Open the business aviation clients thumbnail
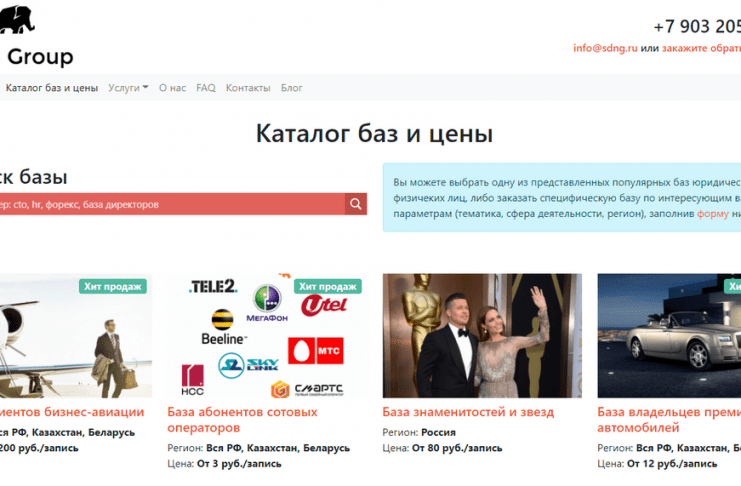Screen dimensions: 741x486 pos(76,336)
